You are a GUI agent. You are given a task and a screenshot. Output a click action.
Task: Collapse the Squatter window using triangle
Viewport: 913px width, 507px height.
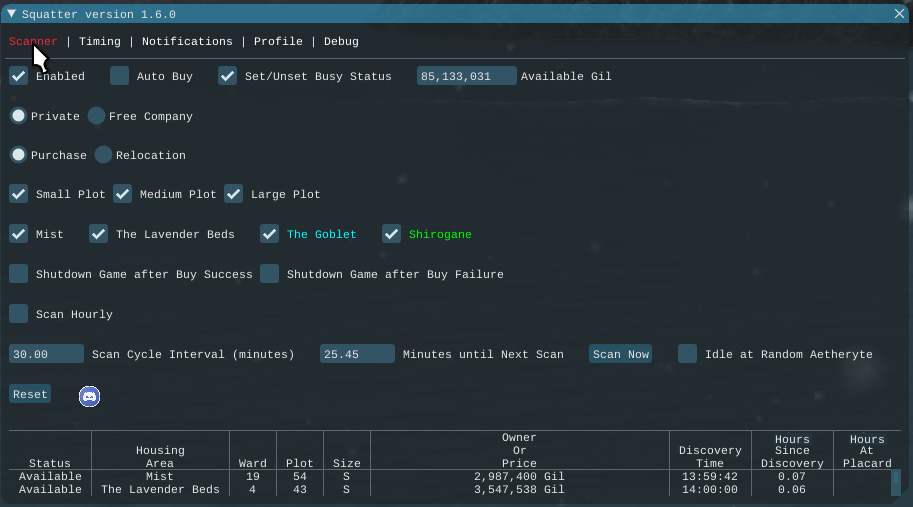tap(12, 14)
